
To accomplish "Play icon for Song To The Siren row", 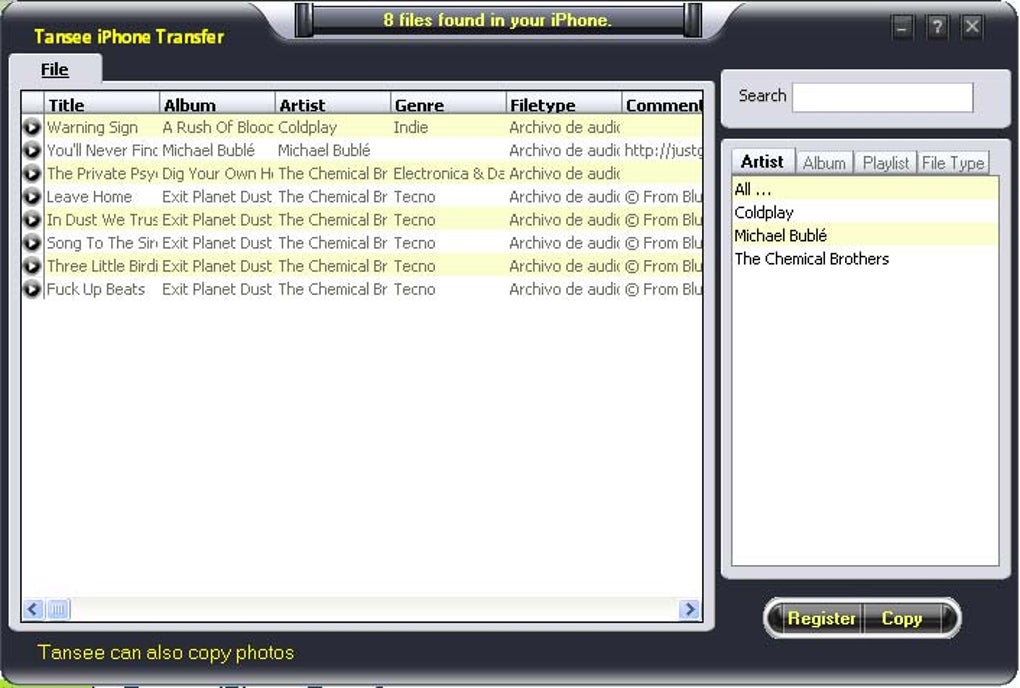I will tap(32, 243).
